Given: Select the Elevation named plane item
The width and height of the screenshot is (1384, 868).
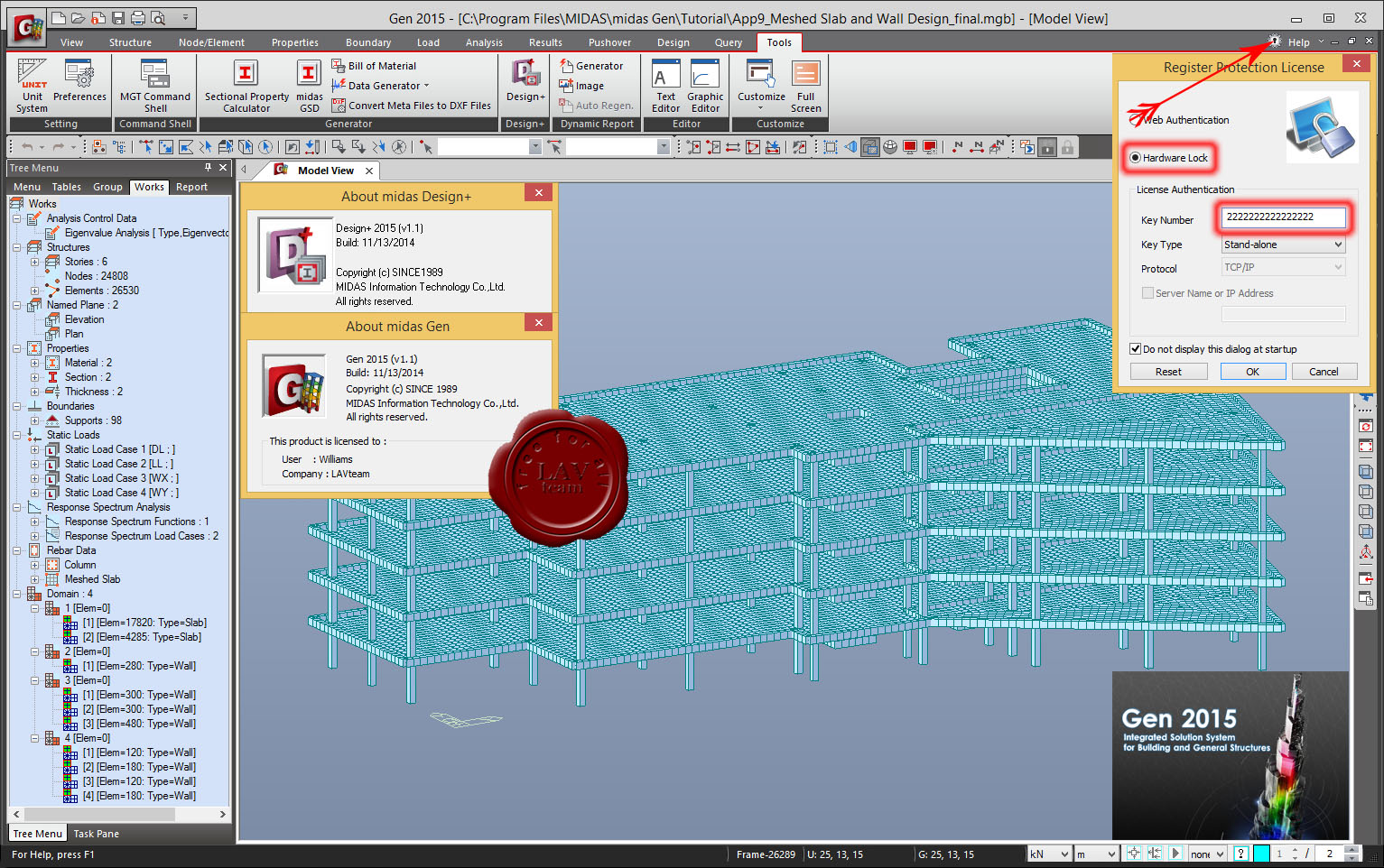Looking at the screenshot, I should (x=84, y=319).
